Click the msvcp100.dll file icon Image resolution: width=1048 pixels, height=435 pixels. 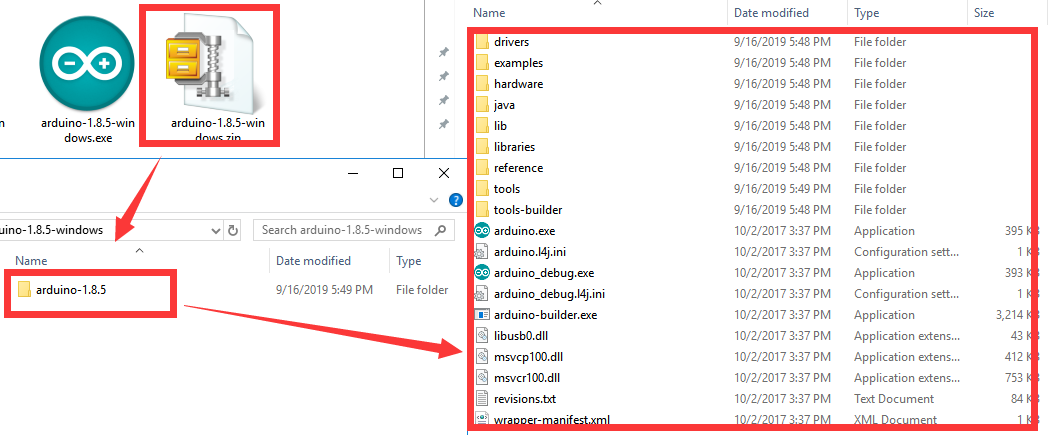click(483, 357)
